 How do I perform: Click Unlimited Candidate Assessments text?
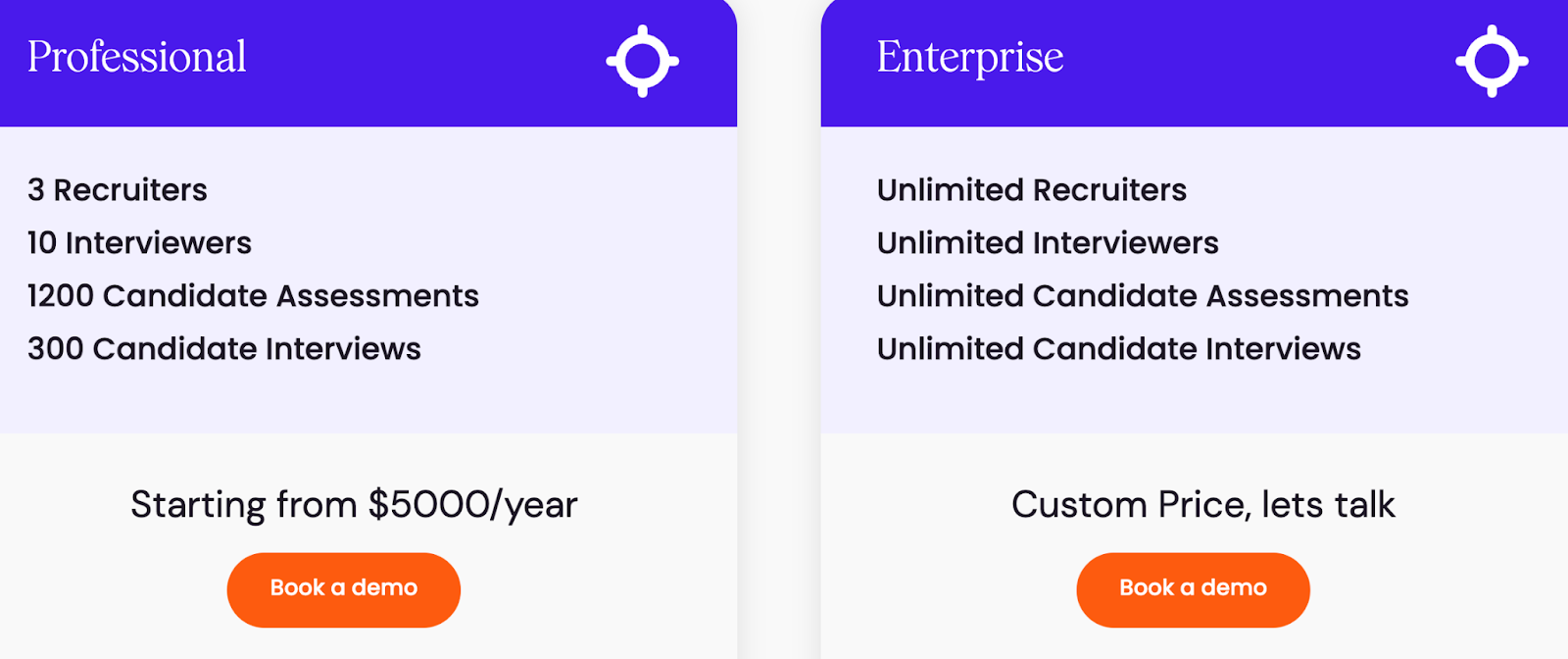tap(1143, 296)
